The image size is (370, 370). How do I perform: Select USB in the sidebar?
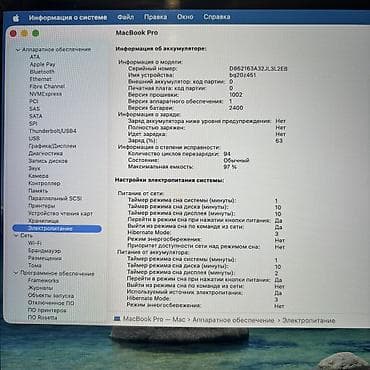[34, 138]
